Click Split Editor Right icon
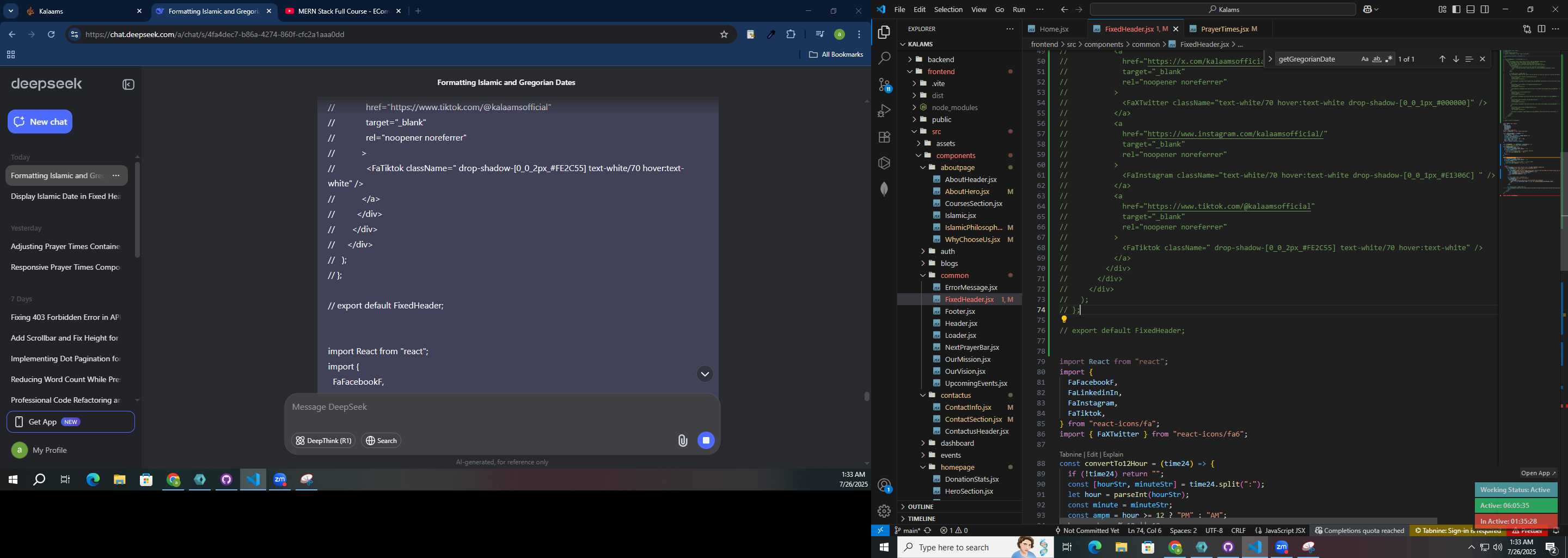The height and width of the screenshot is (558, 1568). pyautogui.click(x=1541, y=29)
